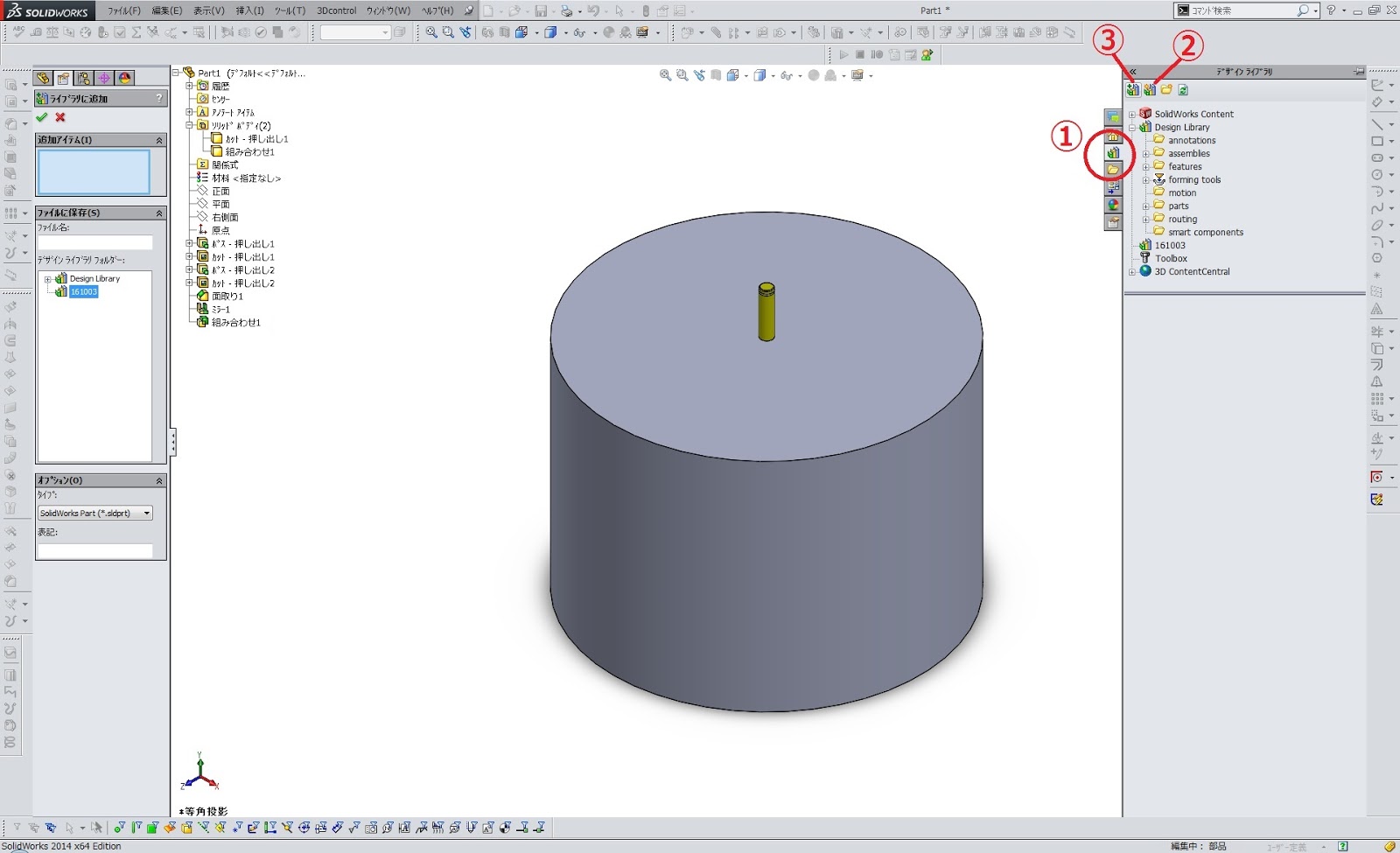Viewport: 1400px width, 853px height.
Task: Open the DisplayManager tab
Action: 124,78
